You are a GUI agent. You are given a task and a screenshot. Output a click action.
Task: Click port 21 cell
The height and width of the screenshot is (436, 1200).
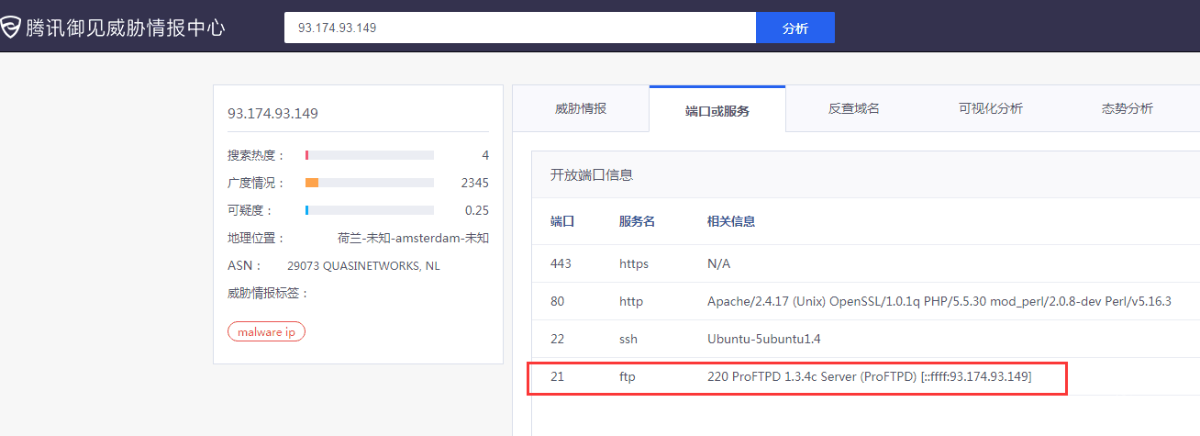click(x=557, y=377)
